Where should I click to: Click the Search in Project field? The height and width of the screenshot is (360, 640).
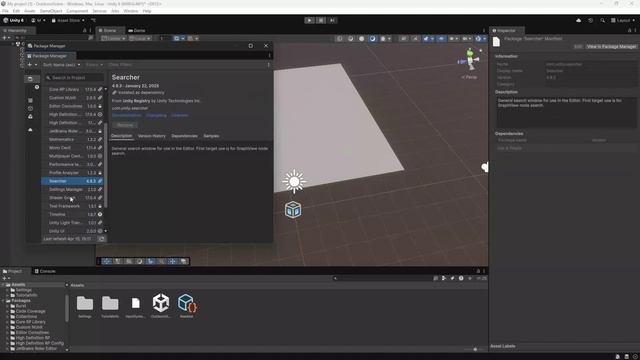[74, 78]
